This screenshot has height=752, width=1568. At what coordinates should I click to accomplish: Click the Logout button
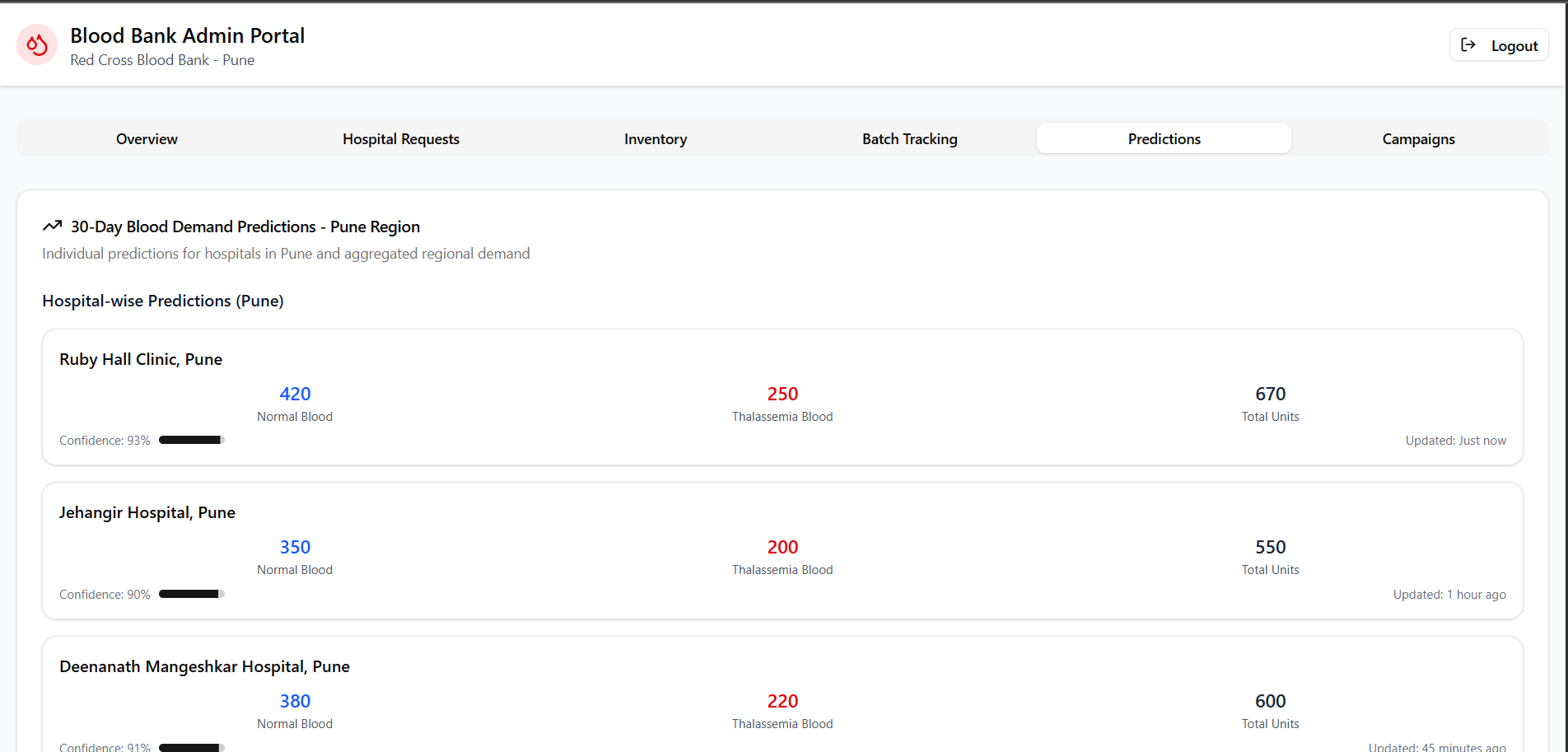coord(1499,45)
